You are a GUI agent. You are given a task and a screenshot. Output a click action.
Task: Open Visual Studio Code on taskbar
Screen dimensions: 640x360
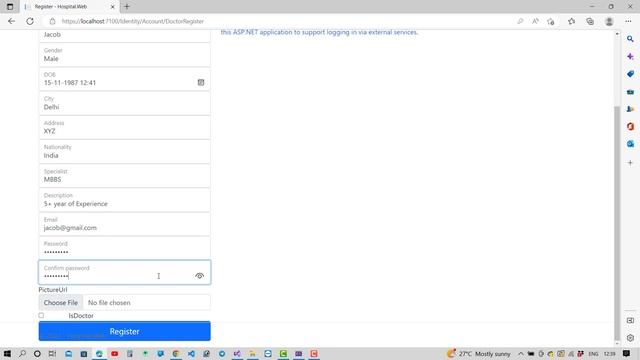191,353
